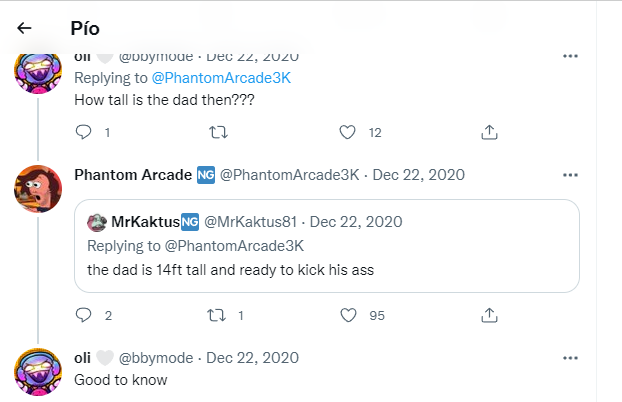The image size is (622, 402).
Task: Open more options on Phantom Arcade's tweet
Action: pyautogui.click(x=570, y=174)
